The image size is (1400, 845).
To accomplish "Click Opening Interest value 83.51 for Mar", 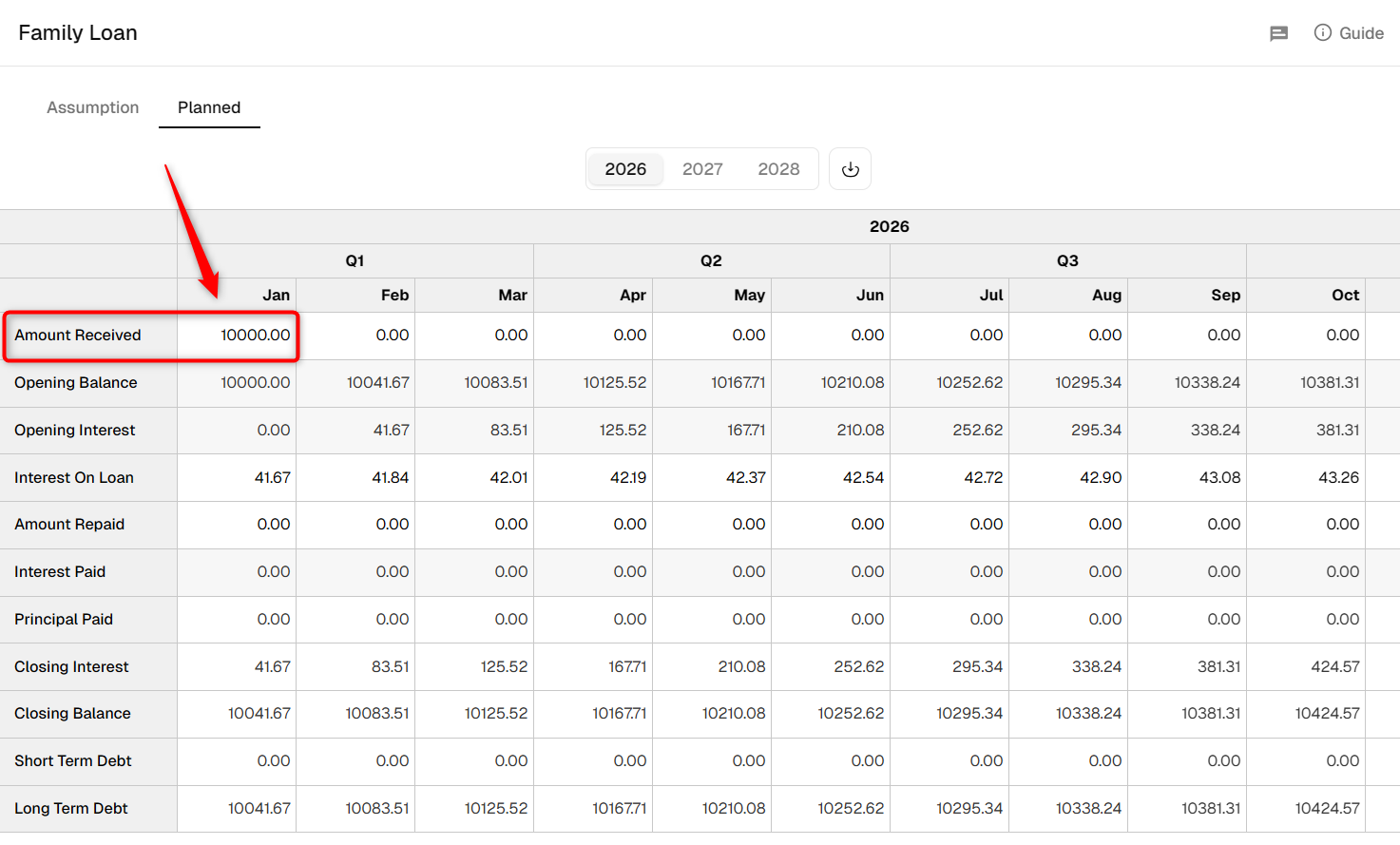I will point(509,431).
